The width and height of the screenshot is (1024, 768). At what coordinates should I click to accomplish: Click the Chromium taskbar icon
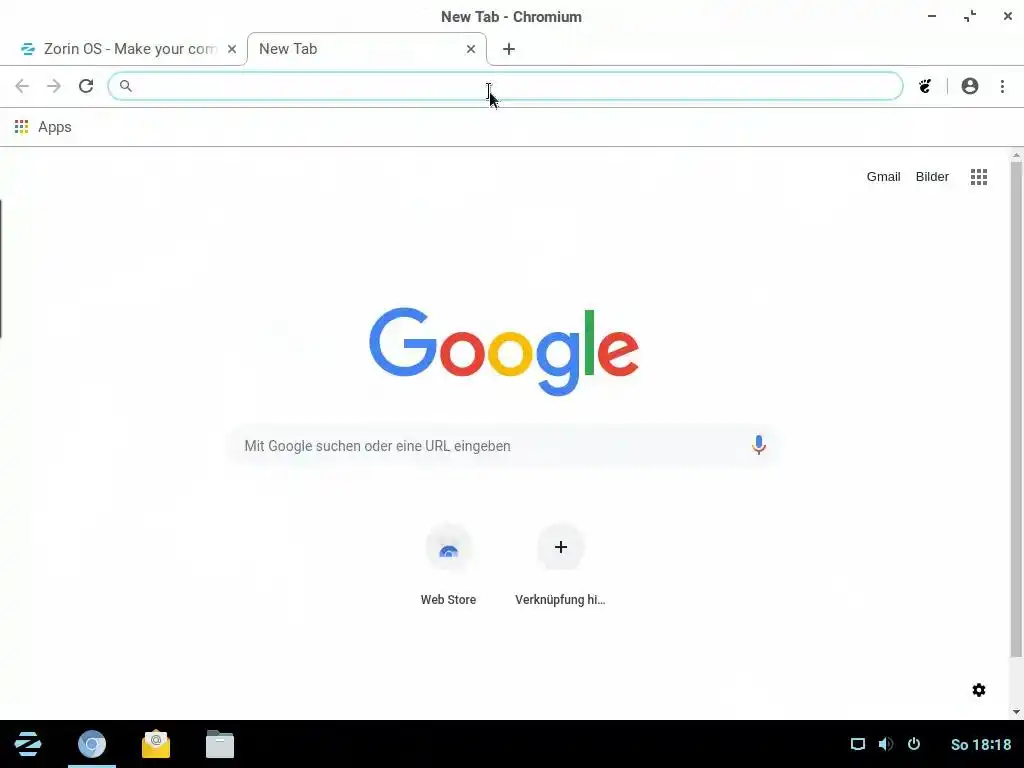pos(92,744)
